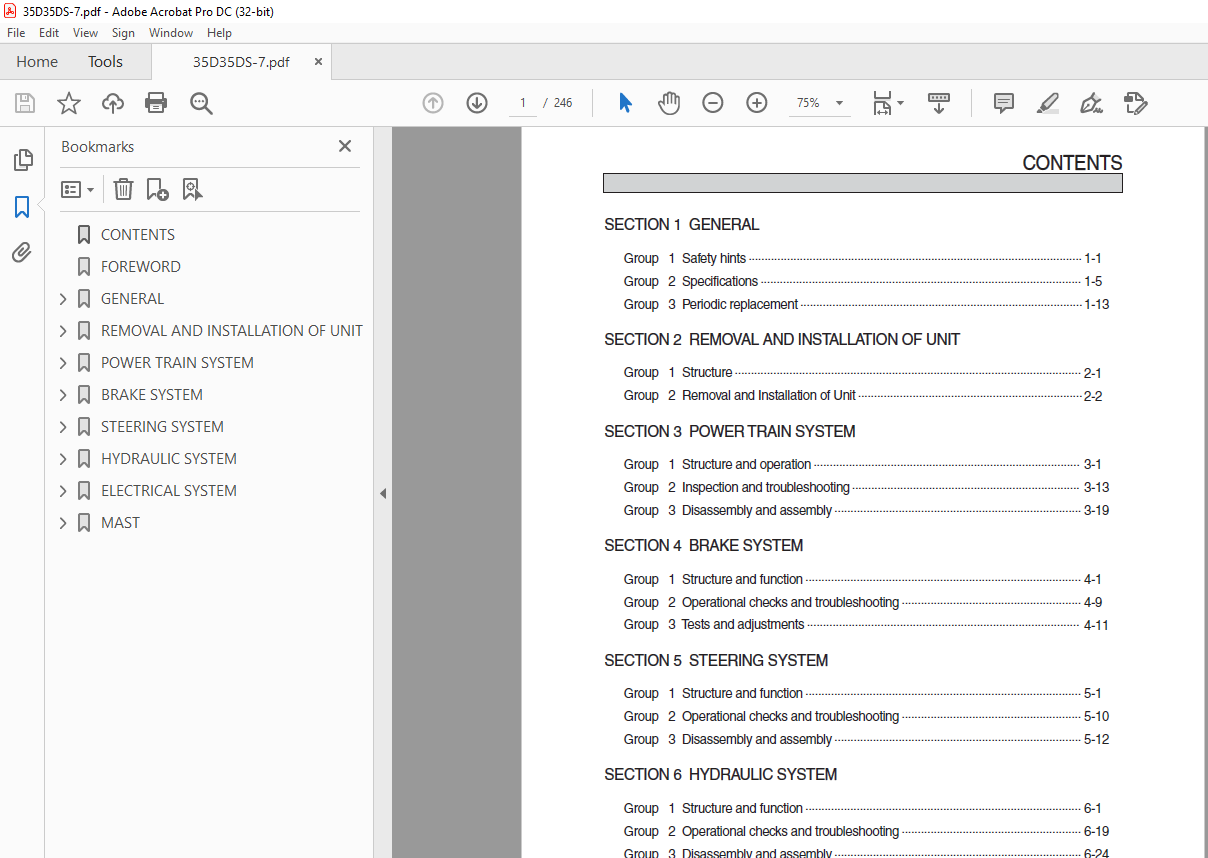
Task: Go to next page arrow
Action: pos(477,103)
